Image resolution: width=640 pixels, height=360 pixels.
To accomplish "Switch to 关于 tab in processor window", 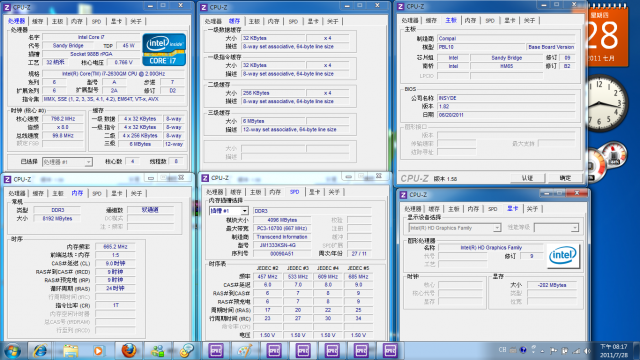I will 136,21.
